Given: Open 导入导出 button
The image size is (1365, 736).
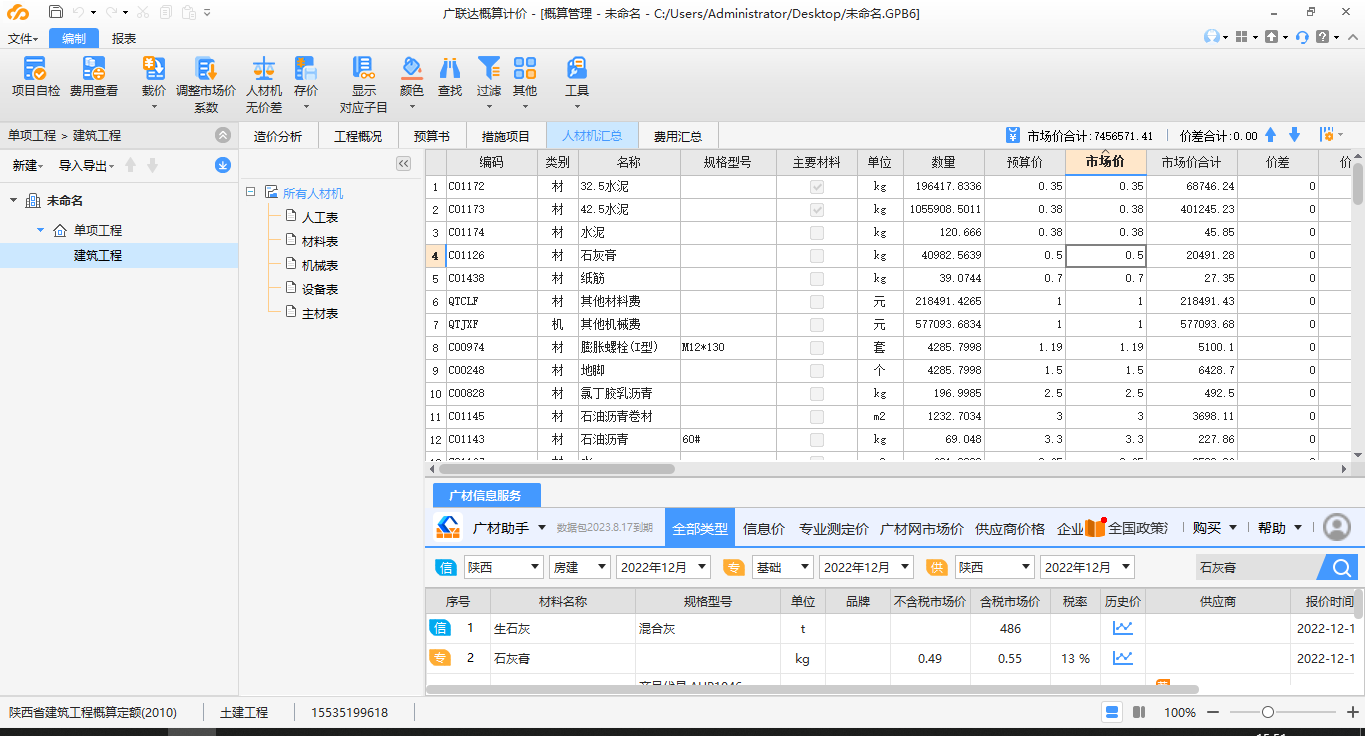Looking at the screenshot, I should coord(85,165).
